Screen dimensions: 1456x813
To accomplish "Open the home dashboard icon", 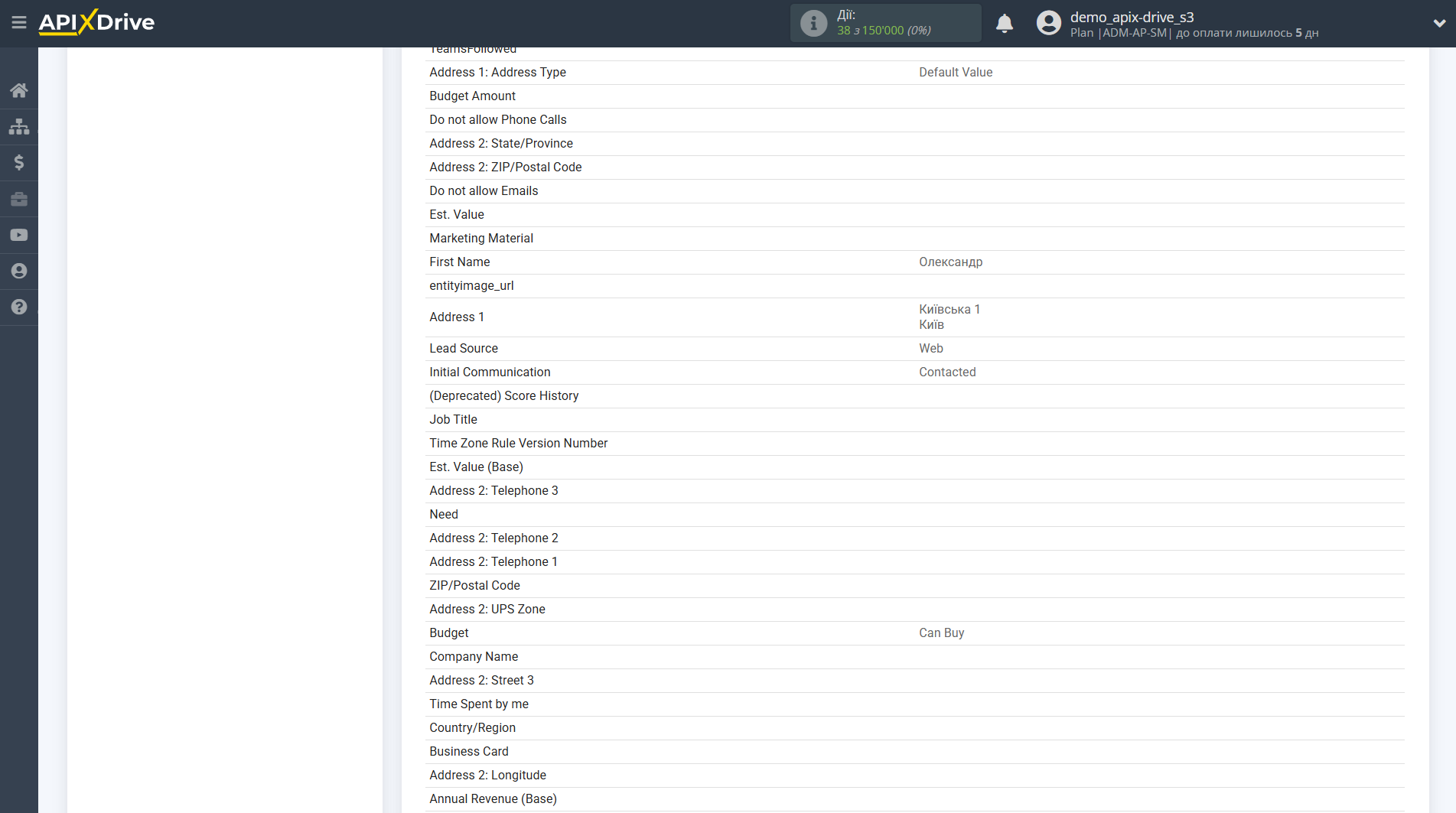I will tap(19, 90).
